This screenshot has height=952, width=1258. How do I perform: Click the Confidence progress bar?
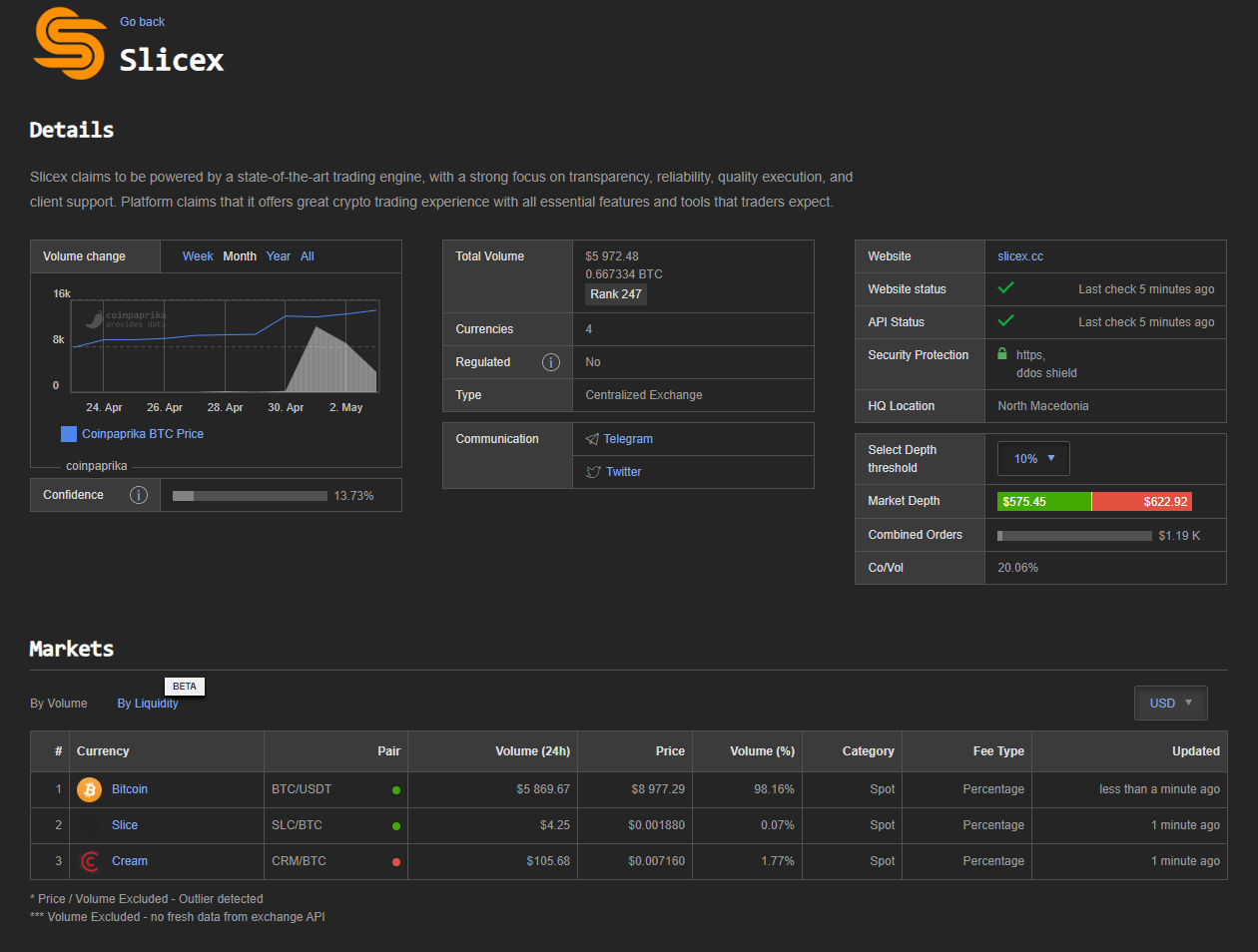tap(250, 496)
